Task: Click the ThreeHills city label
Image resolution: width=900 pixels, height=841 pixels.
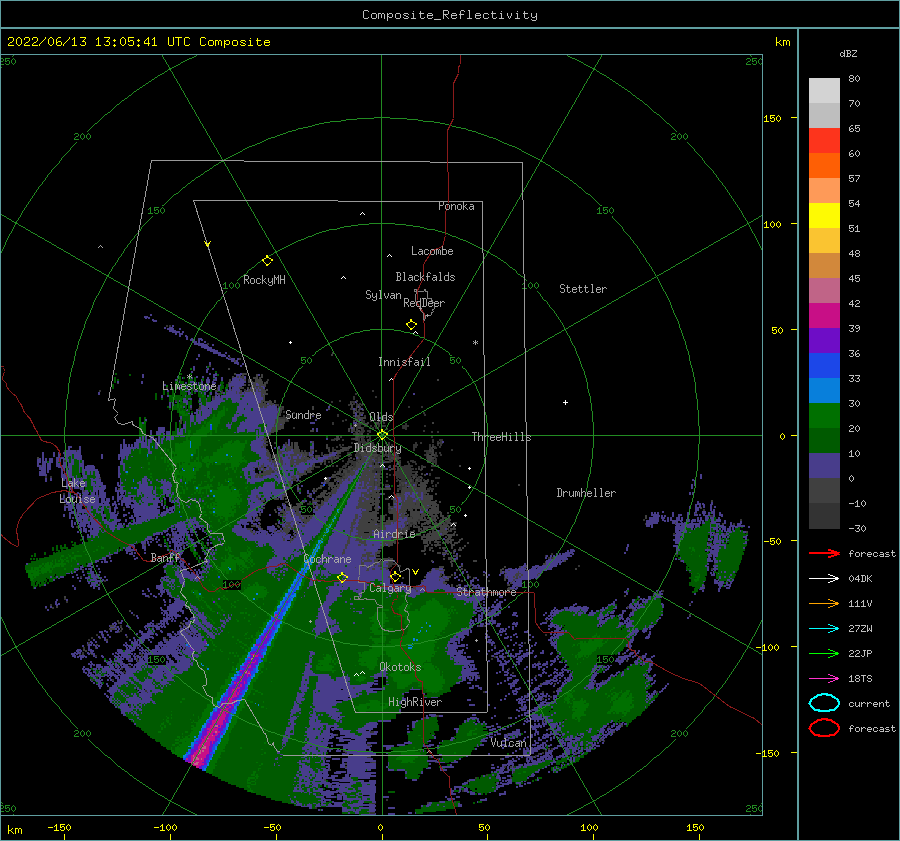Action: 501,437
